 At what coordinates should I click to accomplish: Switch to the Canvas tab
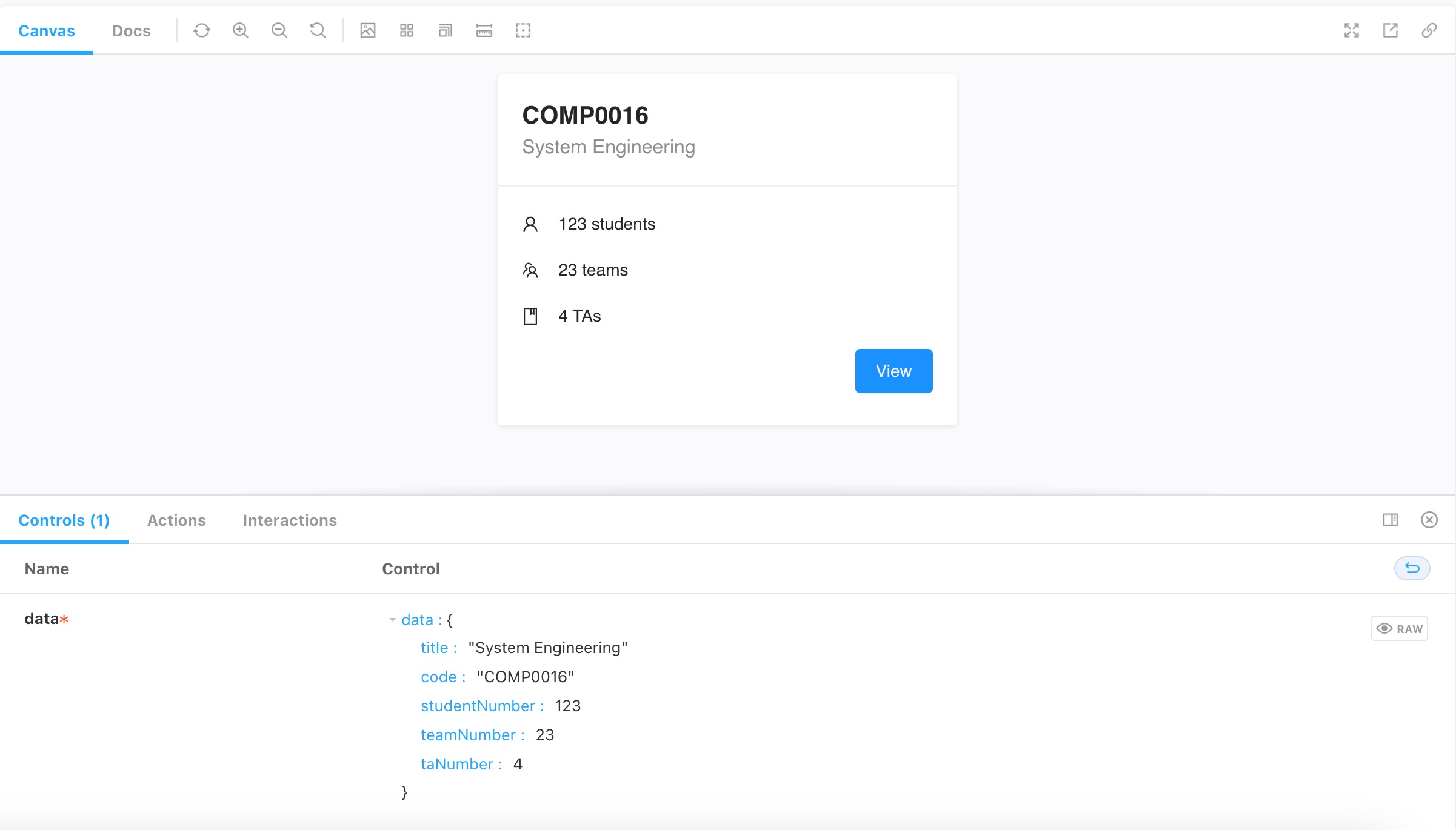[x=47, y=31]
